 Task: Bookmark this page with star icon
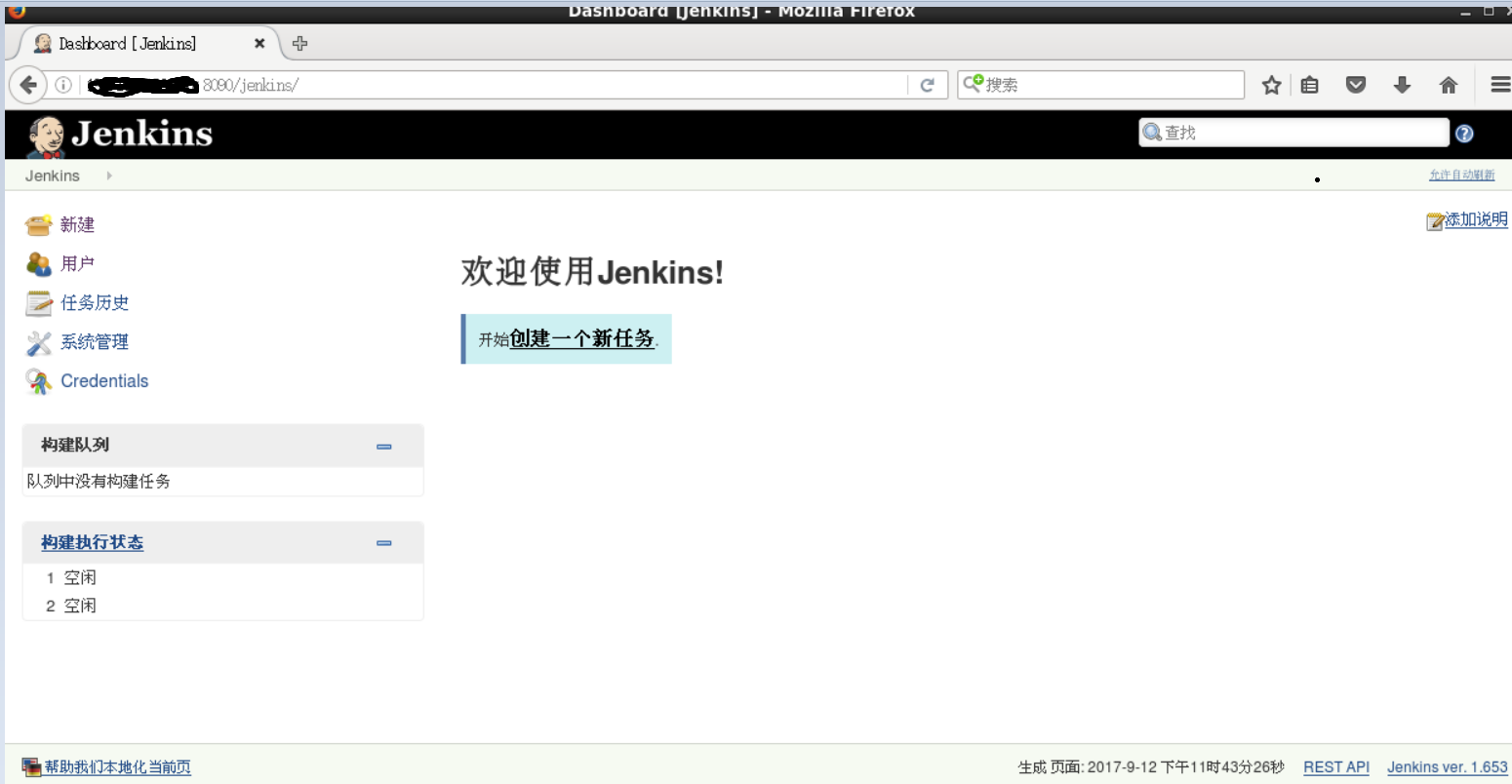coord(1271,85)
